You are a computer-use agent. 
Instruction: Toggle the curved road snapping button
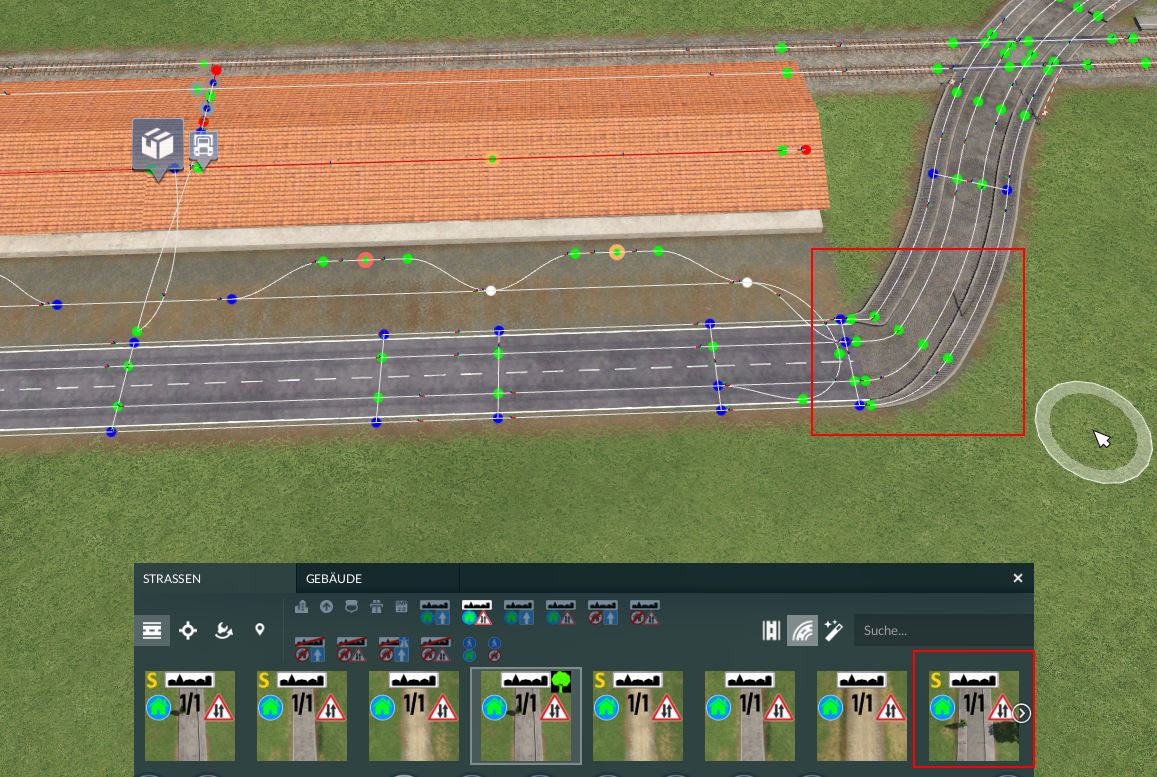(x=802, y=630)
